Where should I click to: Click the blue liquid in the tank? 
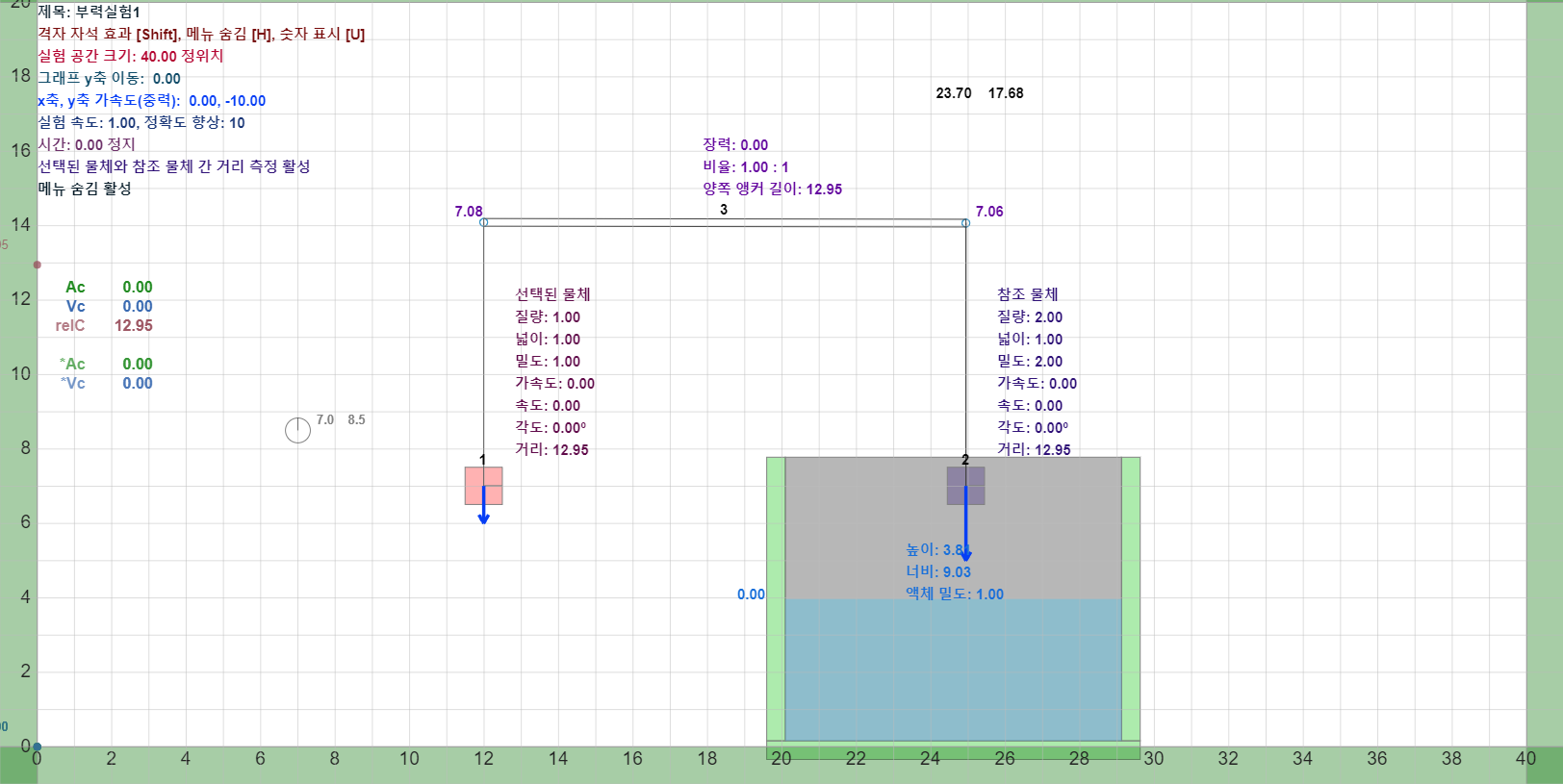click(x=953, y=670)
